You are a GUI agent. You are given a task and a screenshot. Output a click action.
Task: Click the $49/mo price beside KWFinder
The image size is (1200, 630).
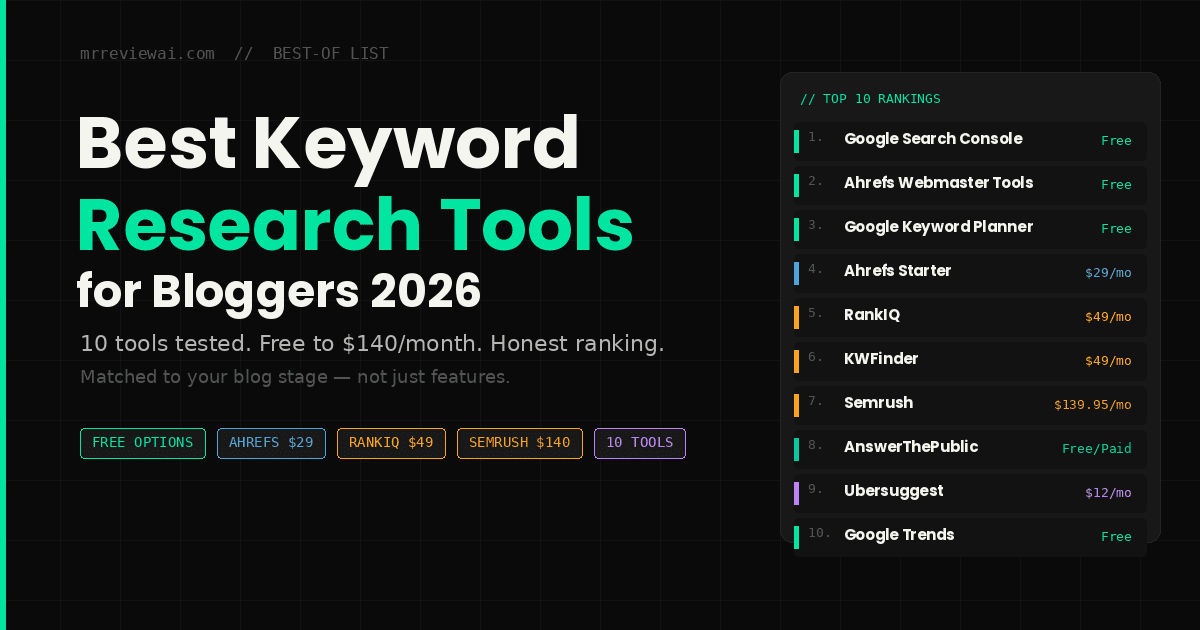[1108, 360]
